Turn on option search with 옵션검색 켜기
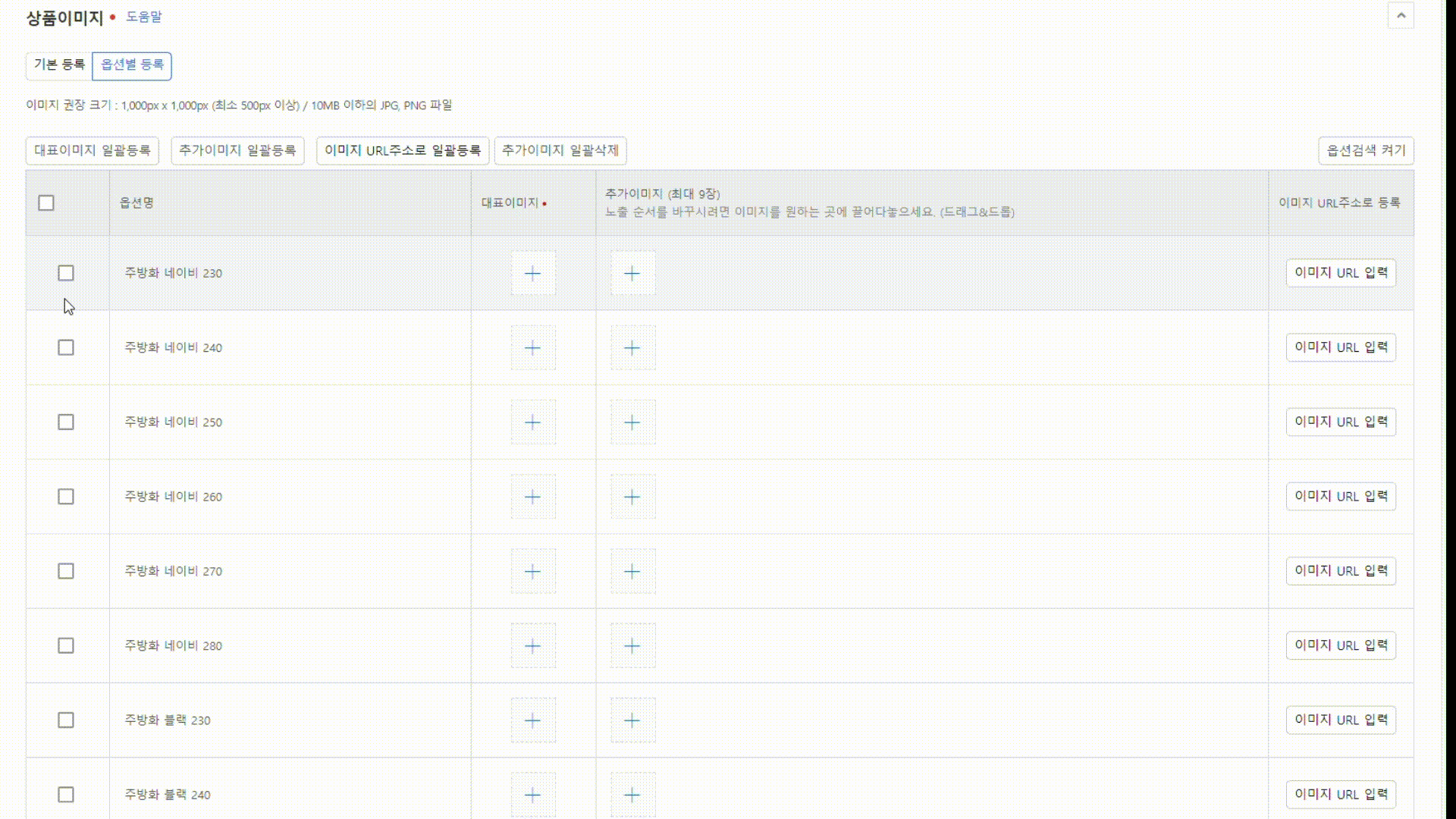Viewport: 1456px width, 819px height. click(1366, 150)
